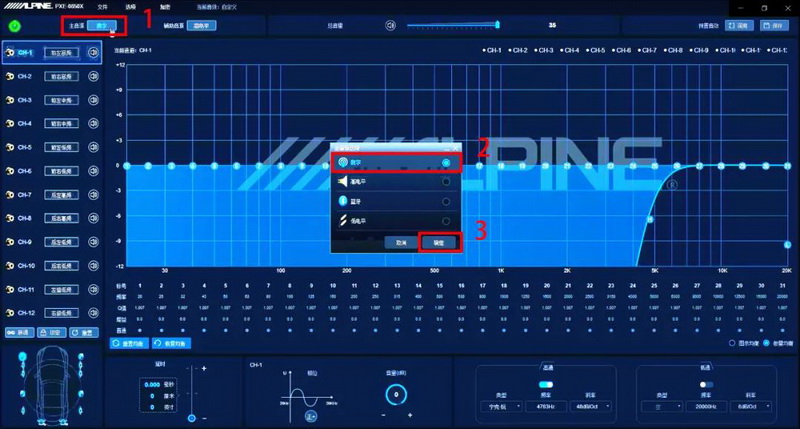
Task: Click the reset button beside the lock
Action: (83, 333)
